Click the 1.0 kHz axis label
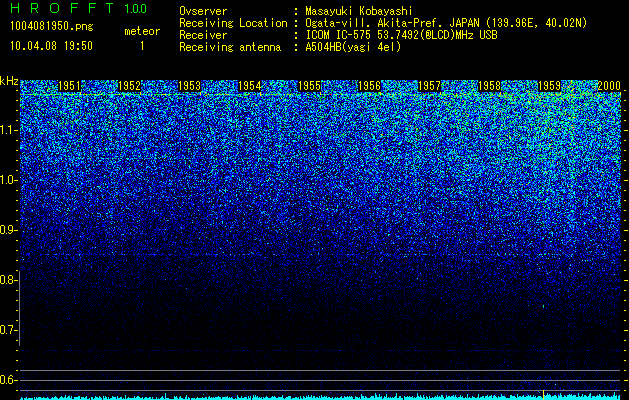The image size is (629, 400). pyautogui.click(x=8, y=180)
